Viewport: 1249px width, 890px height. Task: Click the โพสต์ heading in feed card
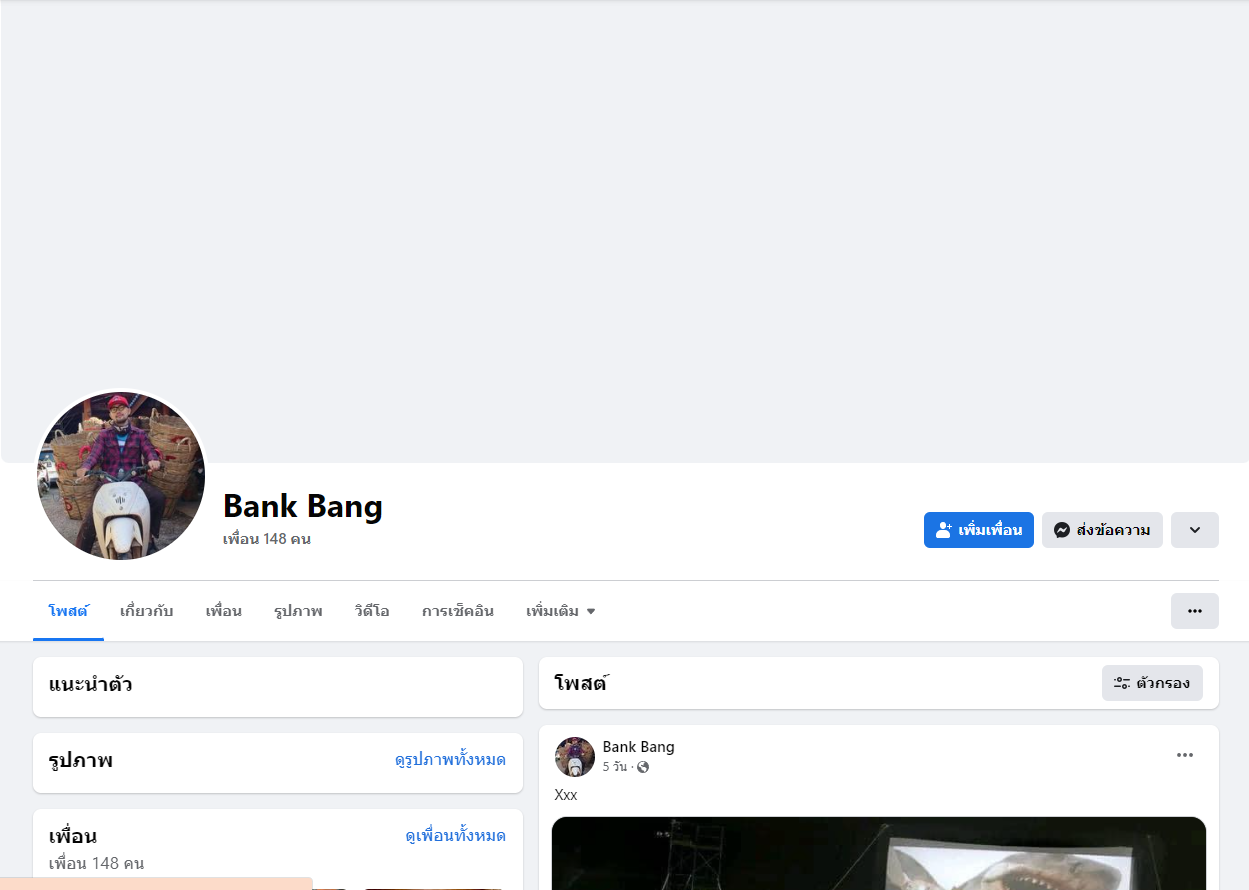pos(581,683)
